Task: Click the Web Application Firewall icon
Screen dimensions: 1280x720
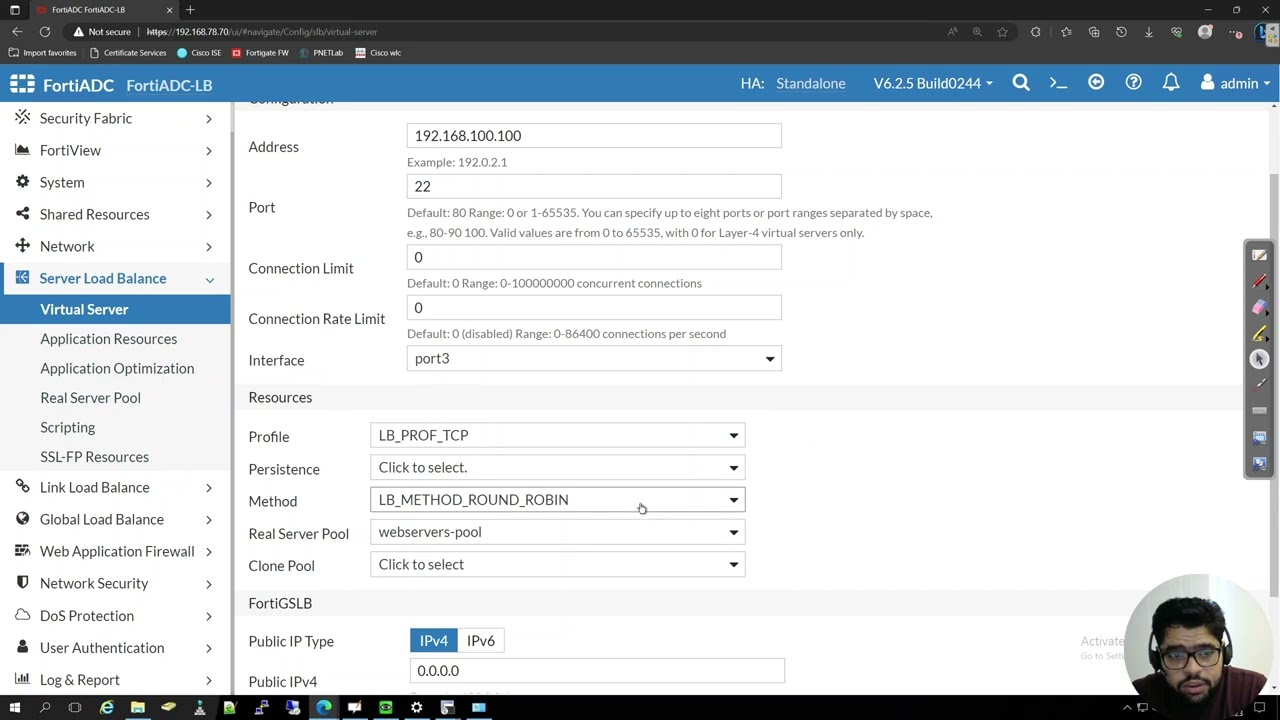Action: [22, 551]
